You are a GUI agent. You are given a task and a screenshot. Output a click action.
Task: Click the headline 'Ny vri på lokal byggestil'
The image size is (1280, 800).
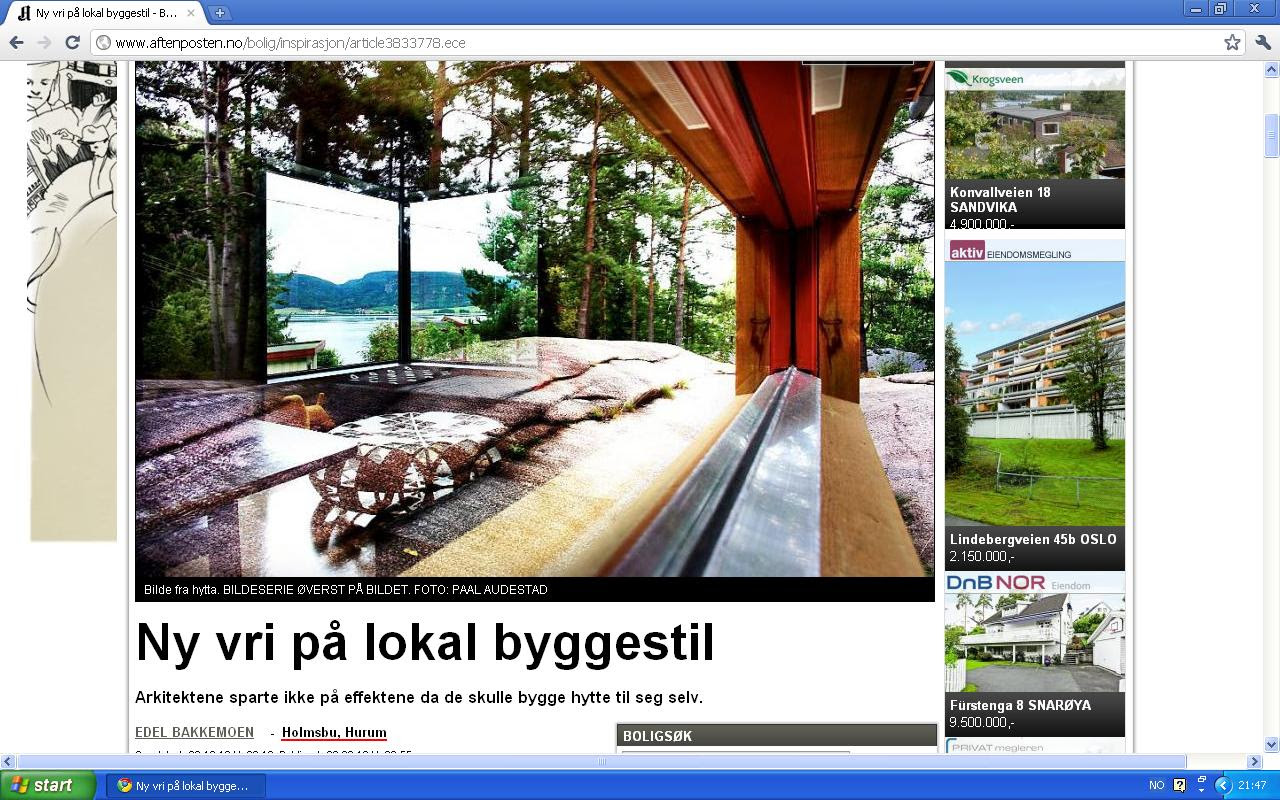(x=425, y=642)
